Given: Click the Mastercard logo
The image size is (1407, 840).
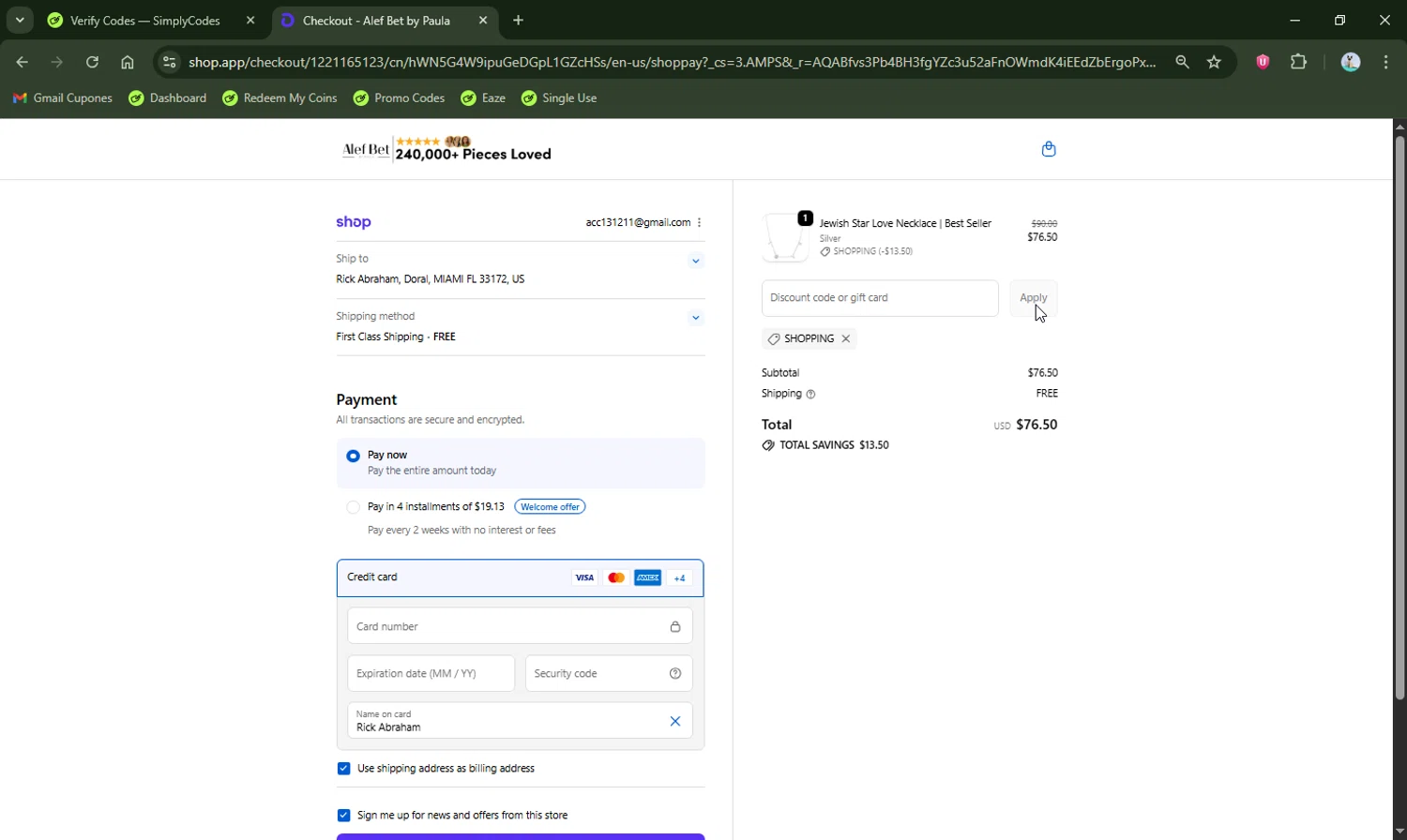Looking at the screenshot, I should (x=616, y=577).
